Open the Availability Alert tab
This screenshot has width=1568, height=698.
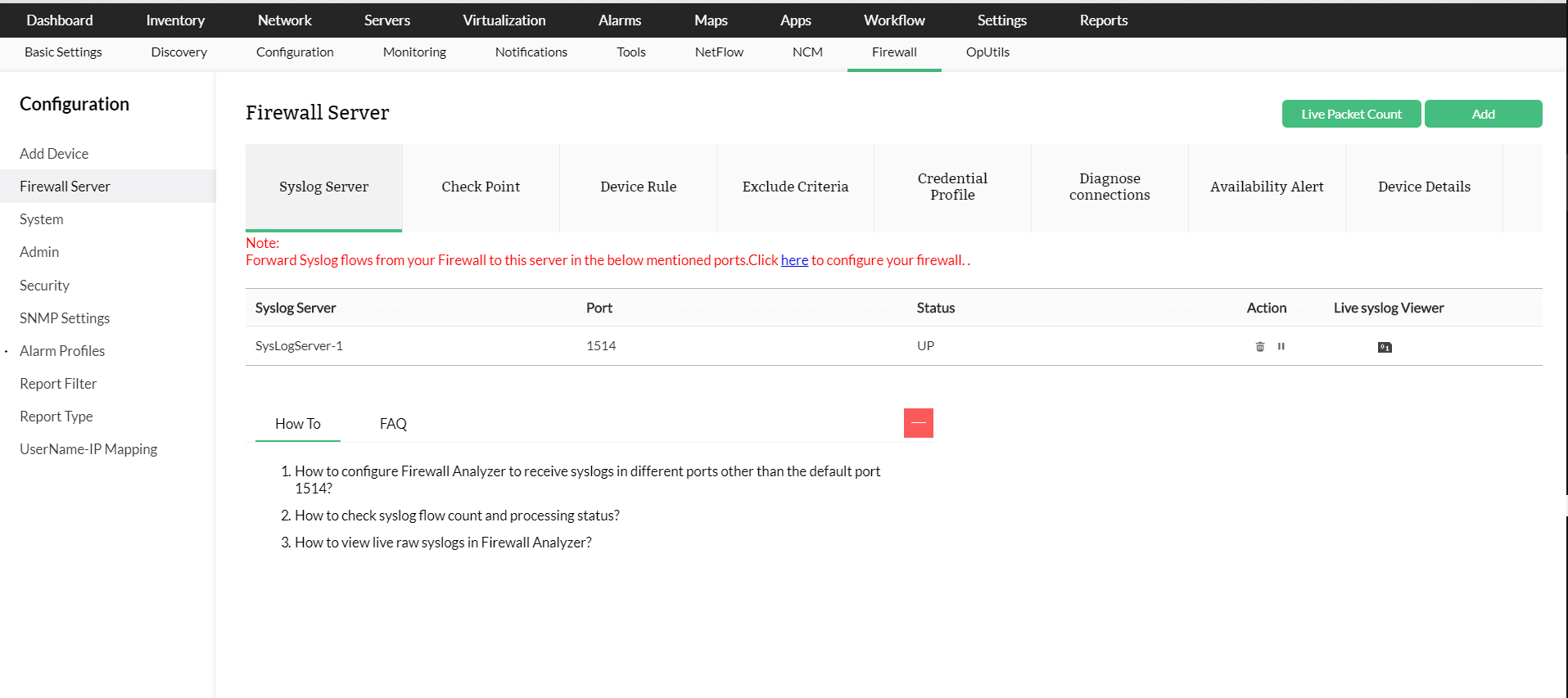click(1268, 187)
